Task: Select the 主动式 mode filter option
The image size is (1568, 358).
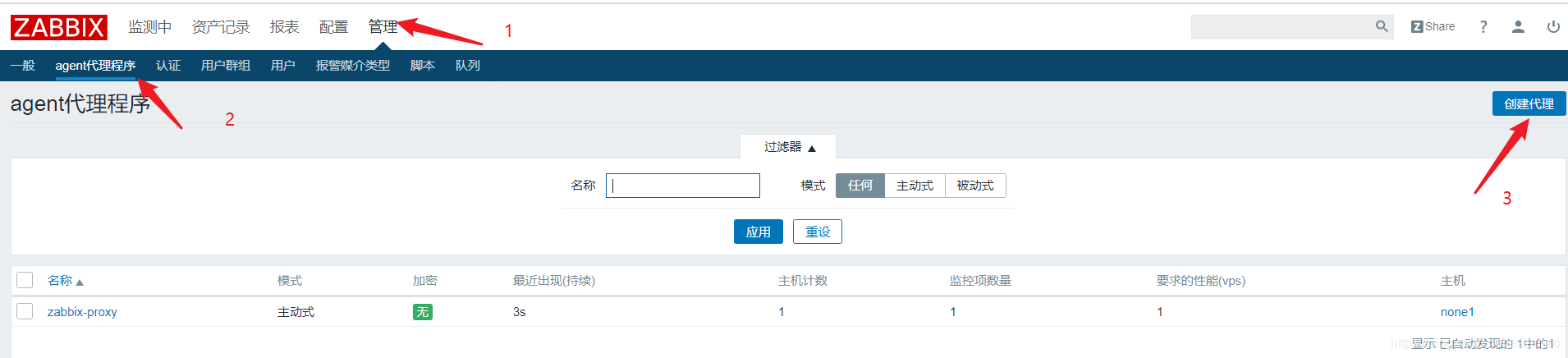Action: (x=915, y=186)
